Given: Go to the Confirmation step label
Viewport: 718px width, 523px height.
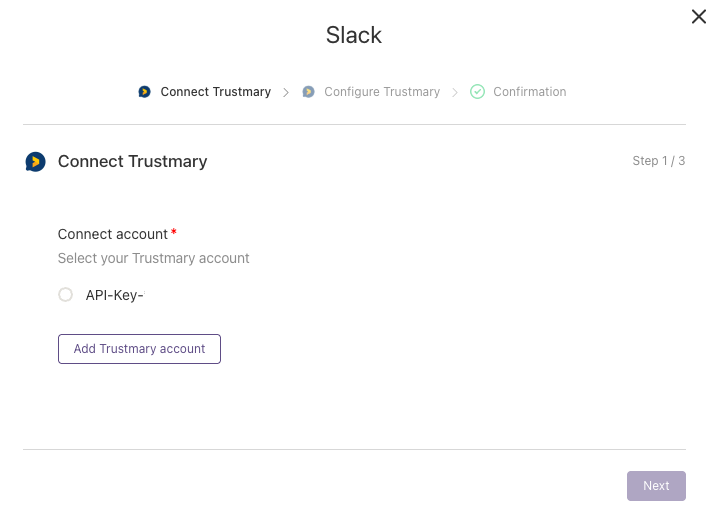Looking at the screenshot, I should coord(529,92).
